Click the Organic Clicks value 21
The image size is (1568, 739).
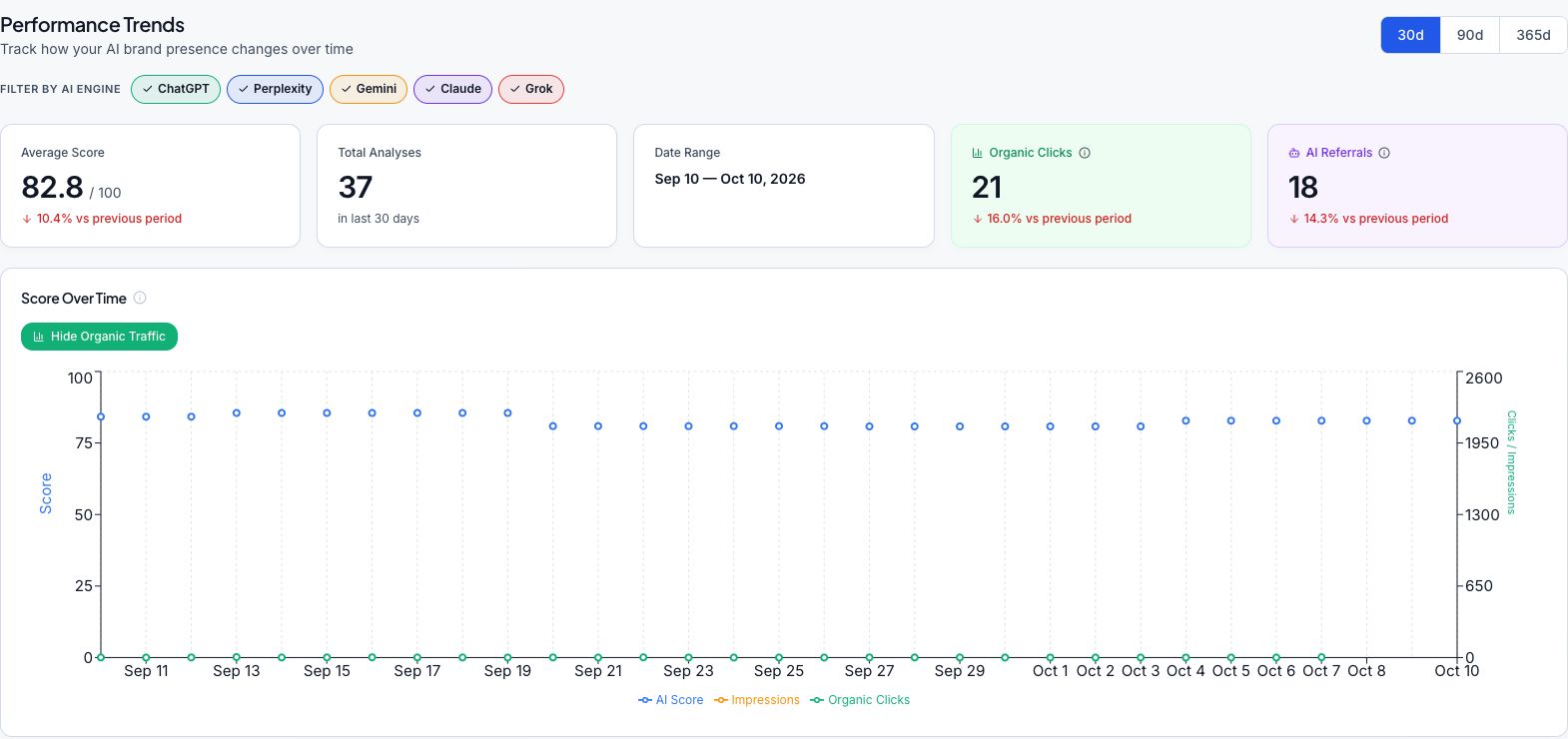(987, 188)
